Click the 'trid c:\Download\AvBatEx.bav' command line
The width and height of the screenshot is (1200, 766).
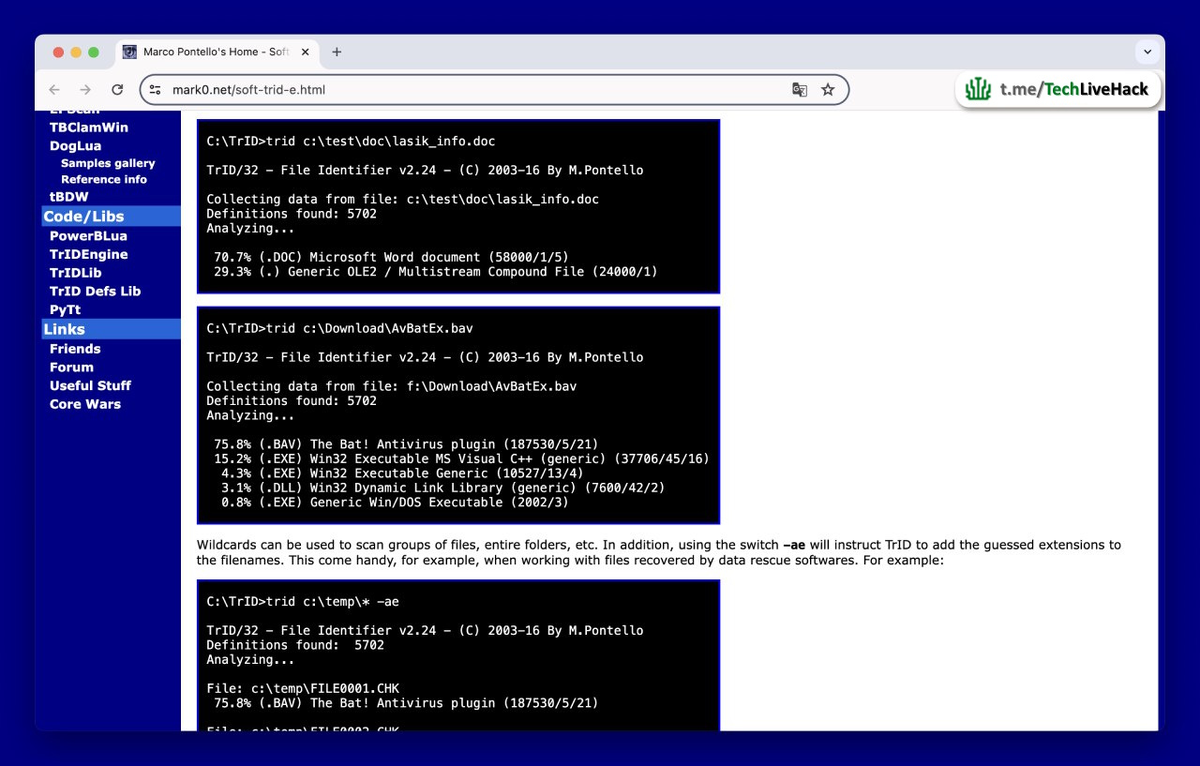click(340, 328)
